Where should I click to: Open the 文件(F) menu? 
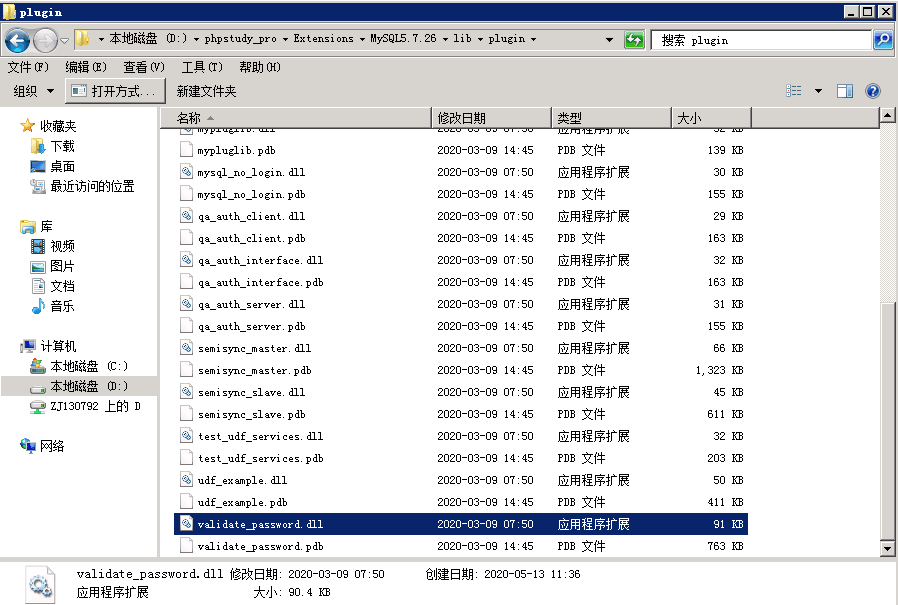pyautogui.click(x=28, y=67)
